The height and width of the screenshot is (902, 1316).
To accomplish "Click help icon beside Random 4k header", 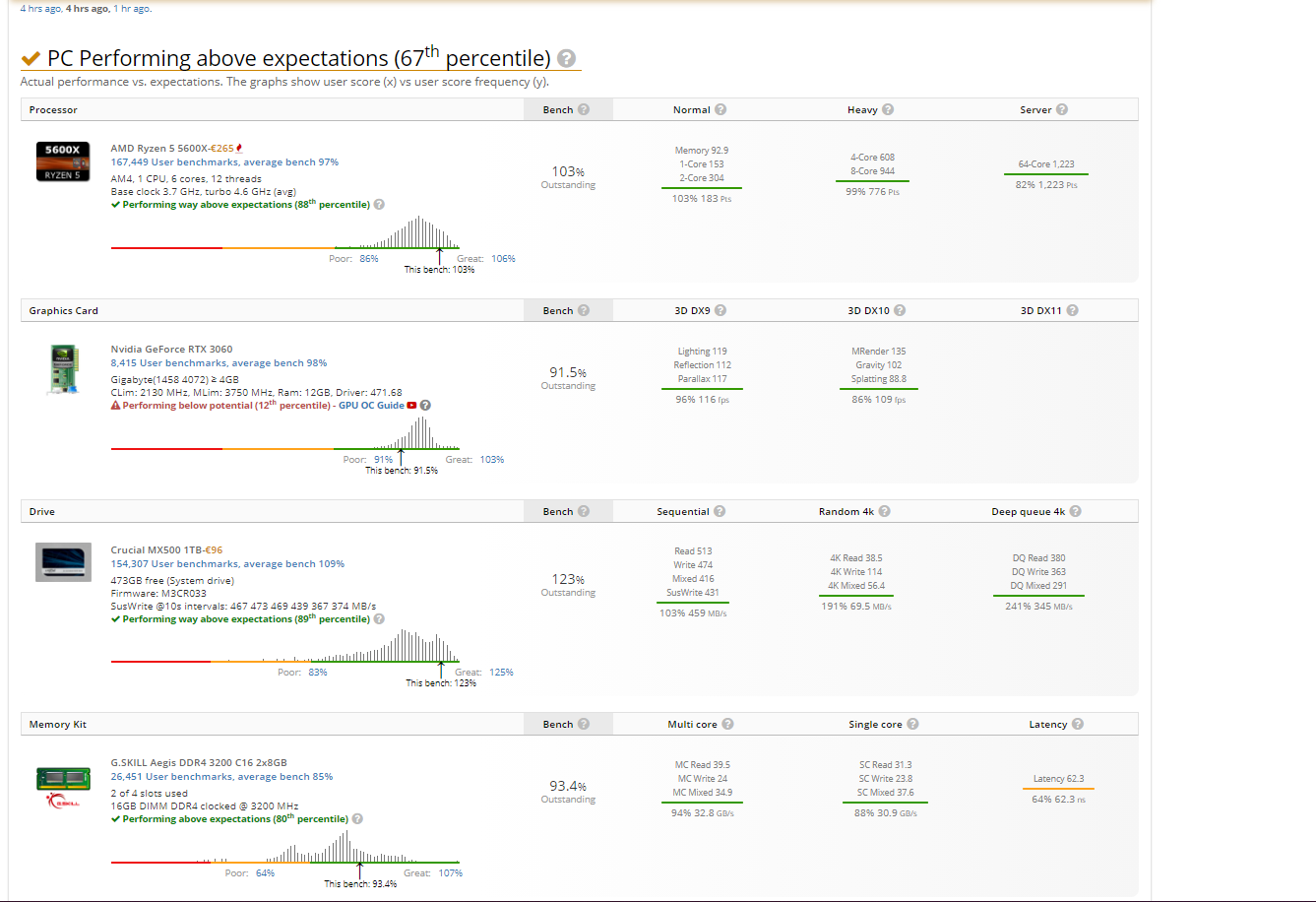I will pos(884,511).
